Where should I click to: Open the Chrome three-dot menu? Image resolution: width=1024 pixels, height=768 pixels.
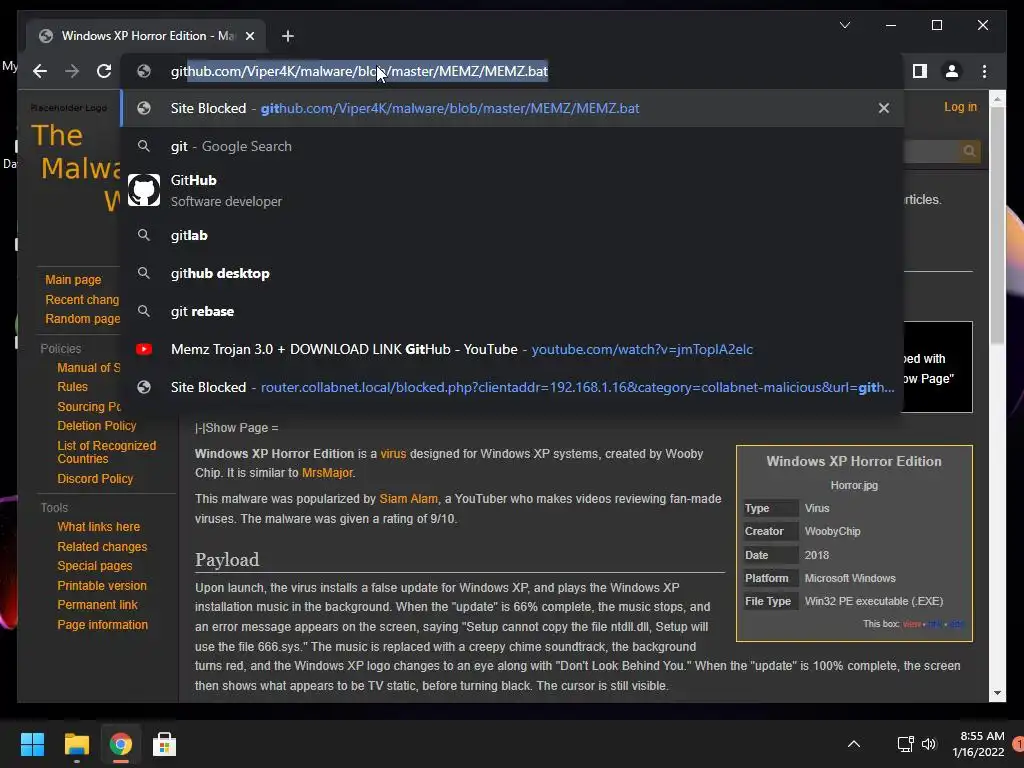984,71
